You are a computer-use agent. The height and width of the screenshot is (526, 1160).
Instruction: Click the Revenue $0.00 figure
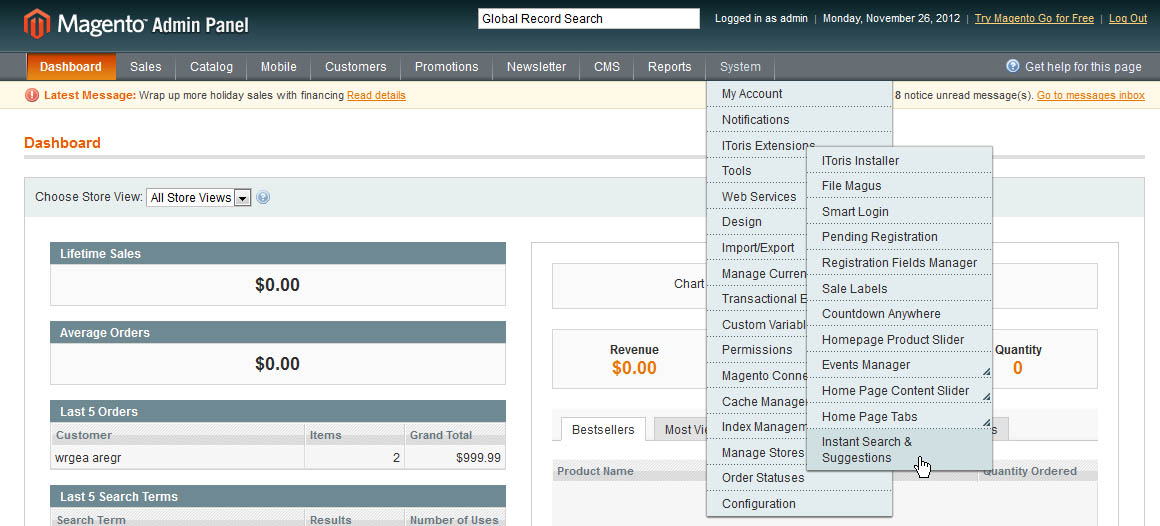pos(634,368)
